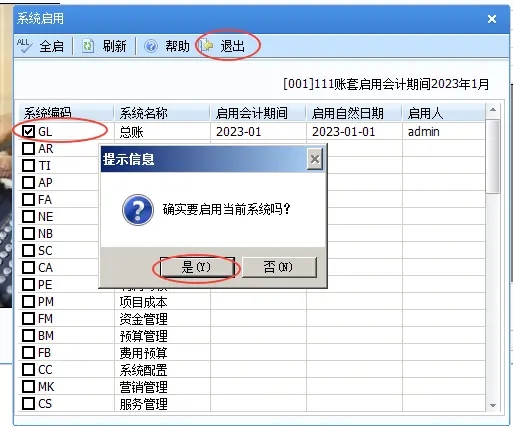Tick the BM 预算管理 checkbox
Viewport: 513px width, 426px height.
tap(28, 335)
